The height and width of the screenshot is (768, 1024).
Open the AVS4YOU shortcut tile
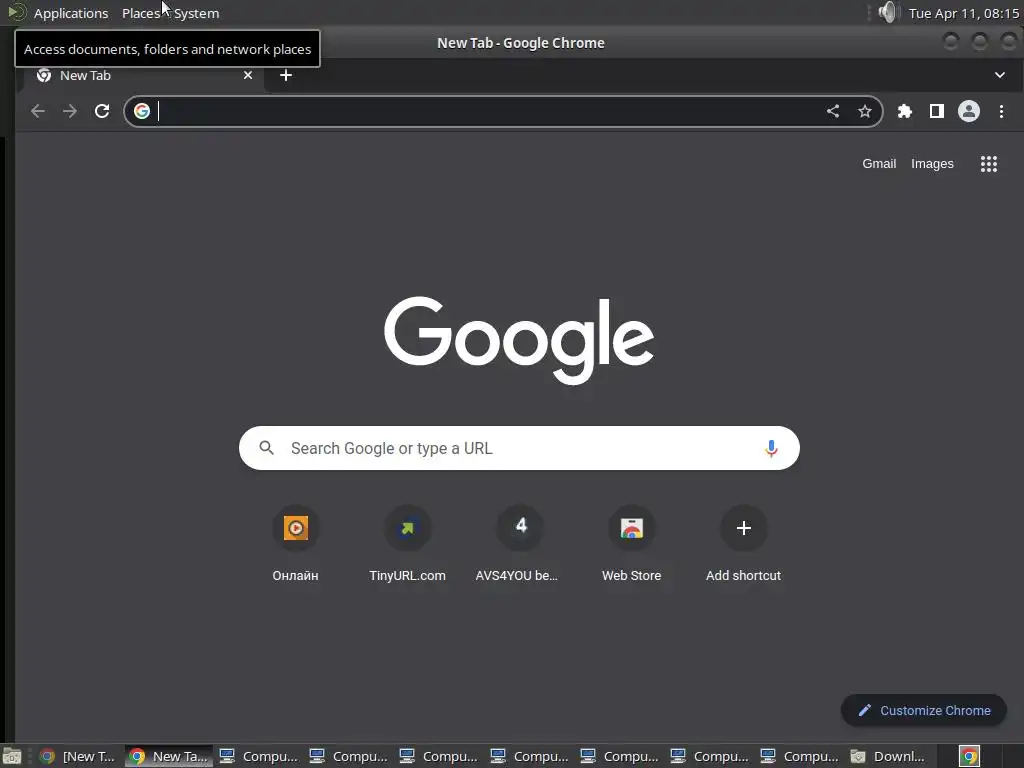520,545
